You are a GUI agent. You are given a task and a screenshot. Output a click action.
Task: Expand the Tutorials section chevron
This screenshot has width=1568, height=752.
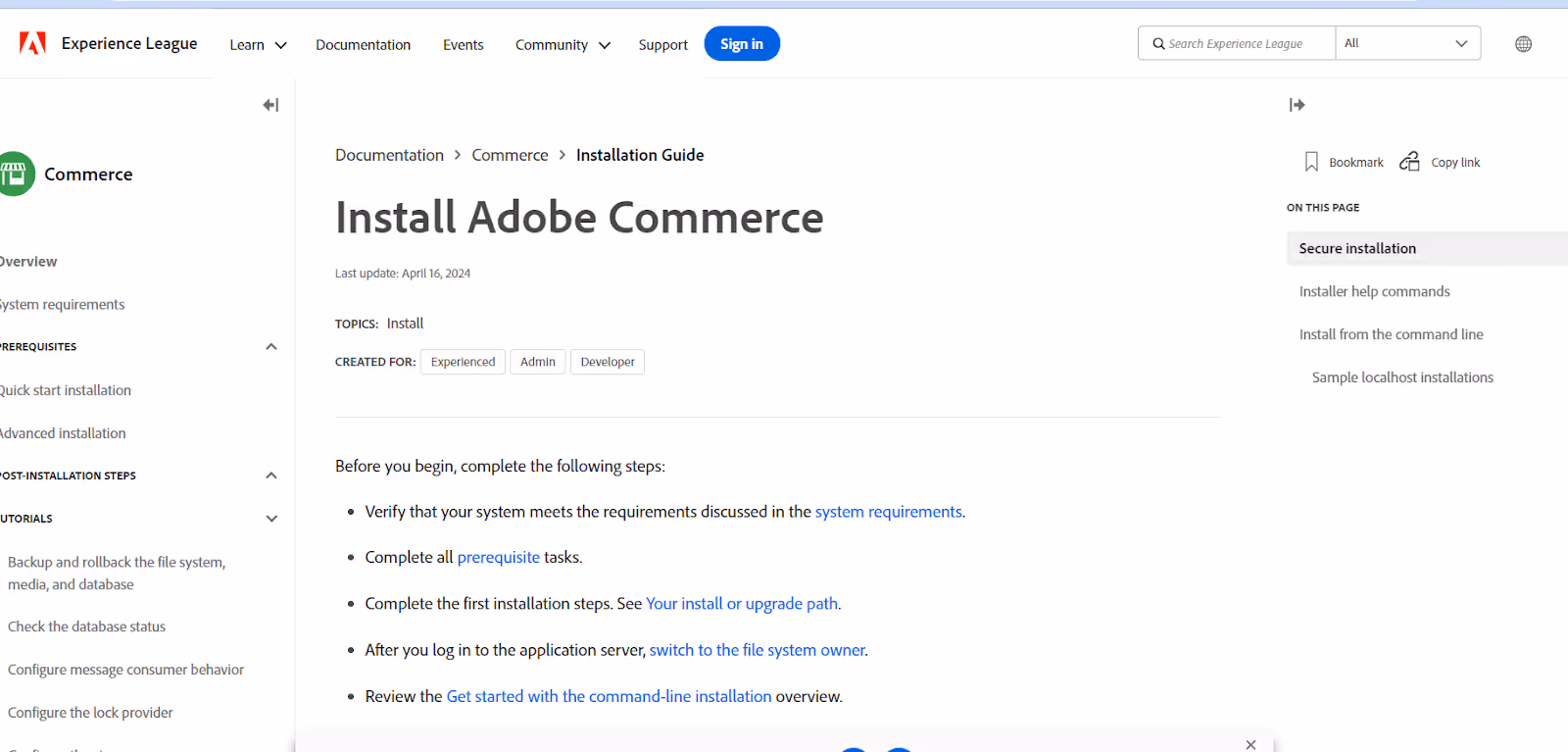[x=271, y=519]
